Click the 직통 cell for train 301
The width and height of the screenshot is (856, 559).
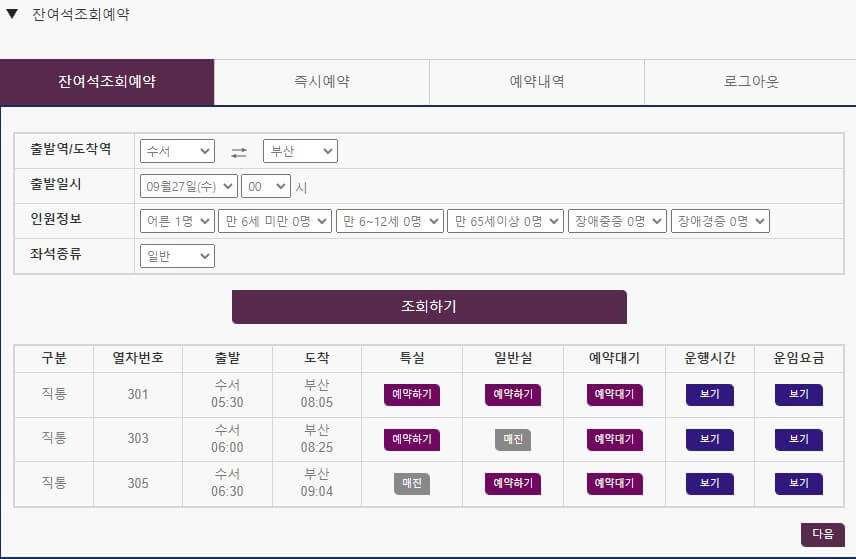54,394
